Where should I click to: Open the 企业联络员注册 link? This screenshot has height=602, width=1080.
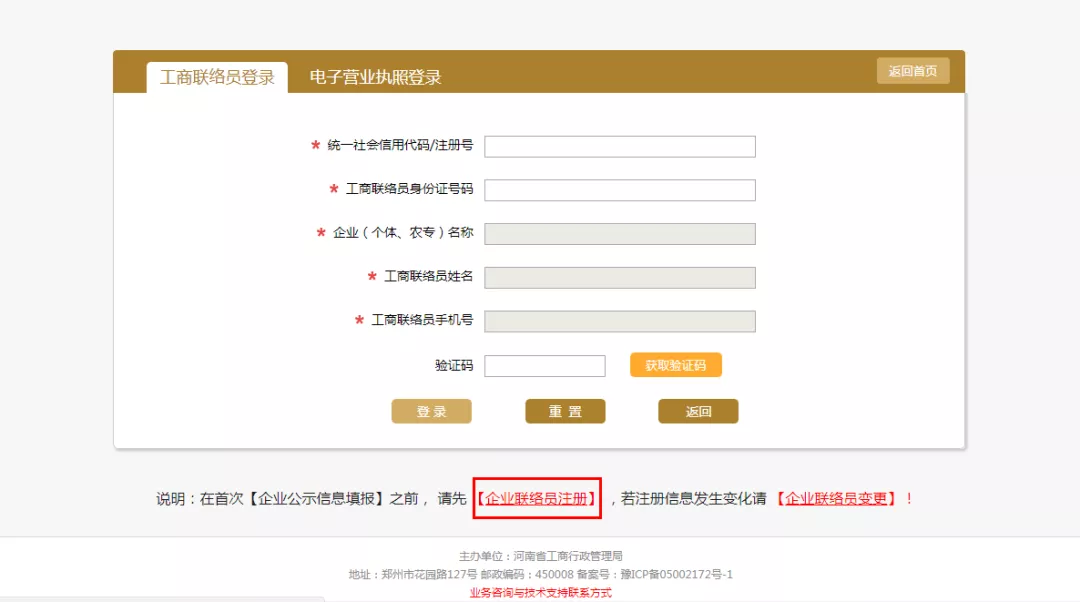(537, 498)
